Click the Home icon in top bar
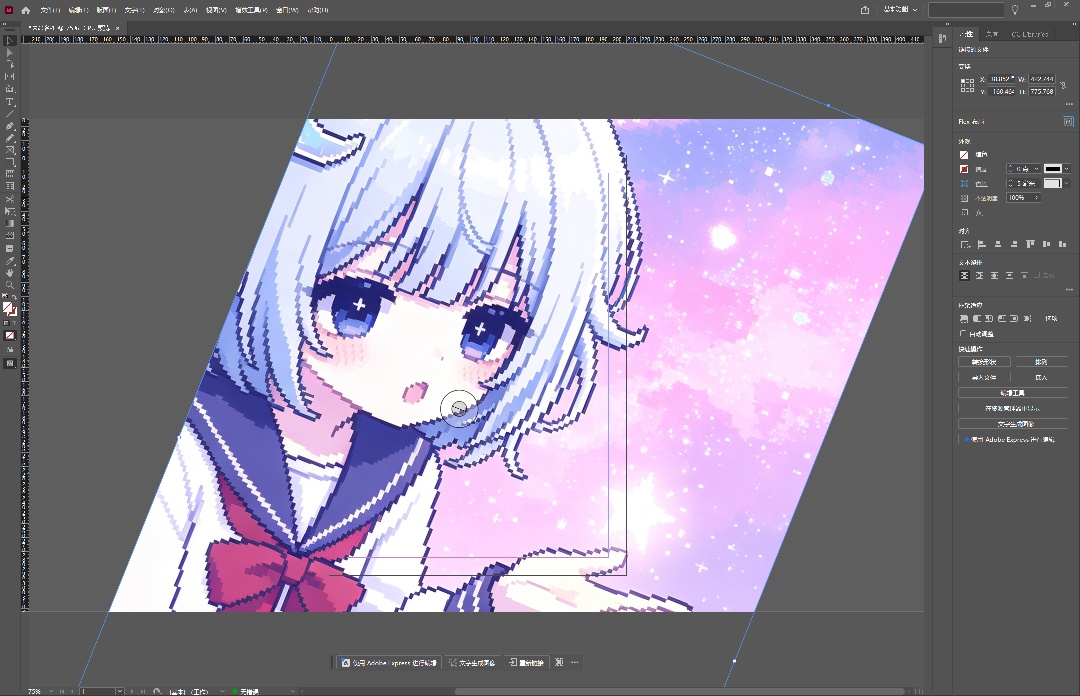 pos(25,10)
